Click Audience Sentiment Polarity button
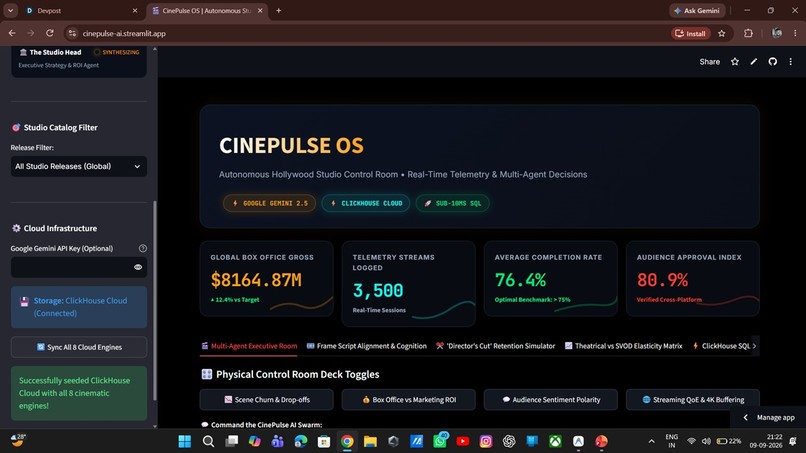 (x=551, y=400)
